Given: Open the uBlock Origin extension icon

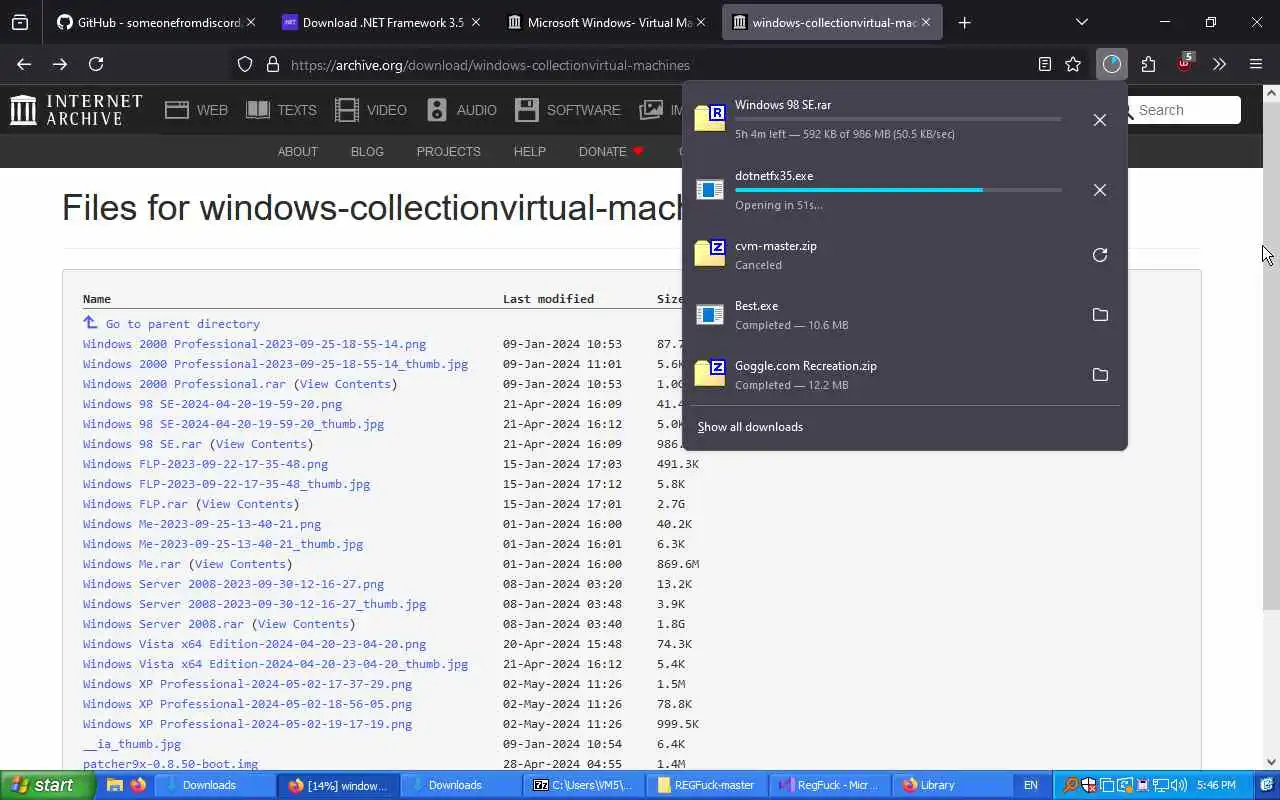Looking at the screenshot, I should [x=1184, y=64].
